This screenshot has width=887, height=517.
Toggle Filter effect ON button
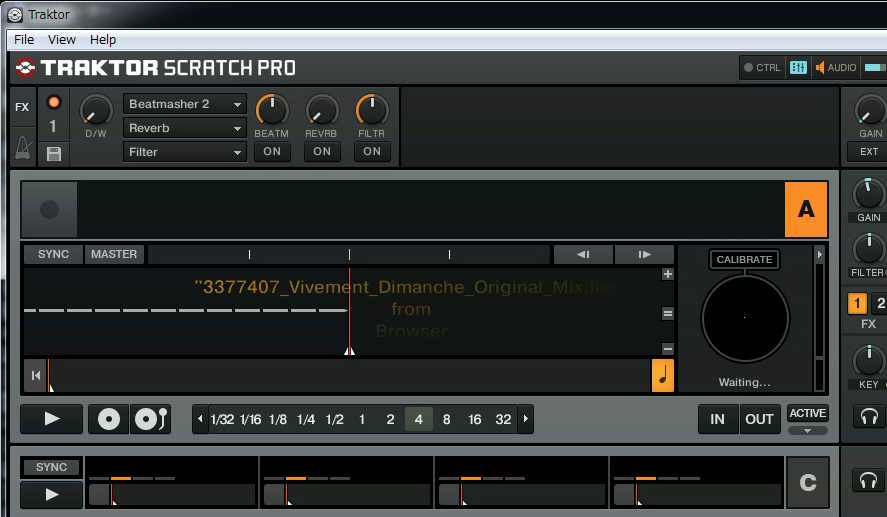372,152
